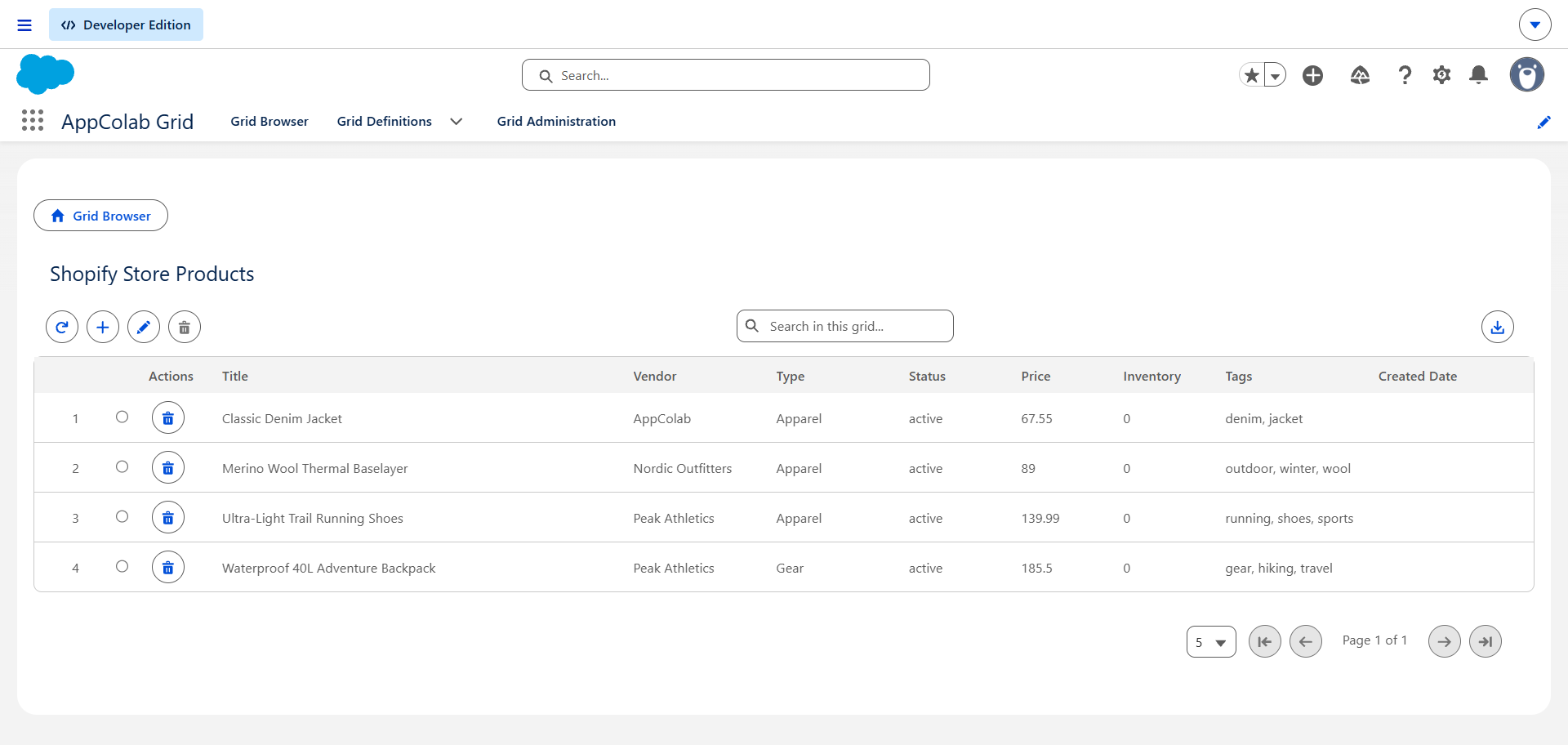Open the Grid Browser nav tab

point(269,121)
